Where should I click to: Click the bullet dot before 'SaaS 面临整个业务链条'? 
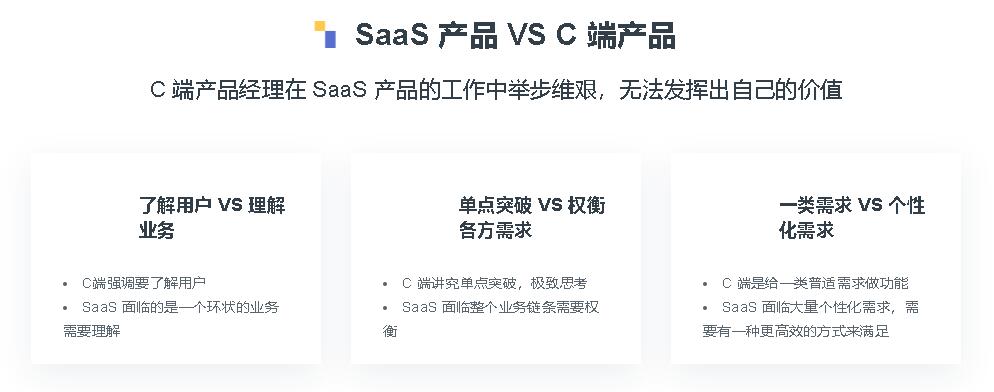[385, 308]
